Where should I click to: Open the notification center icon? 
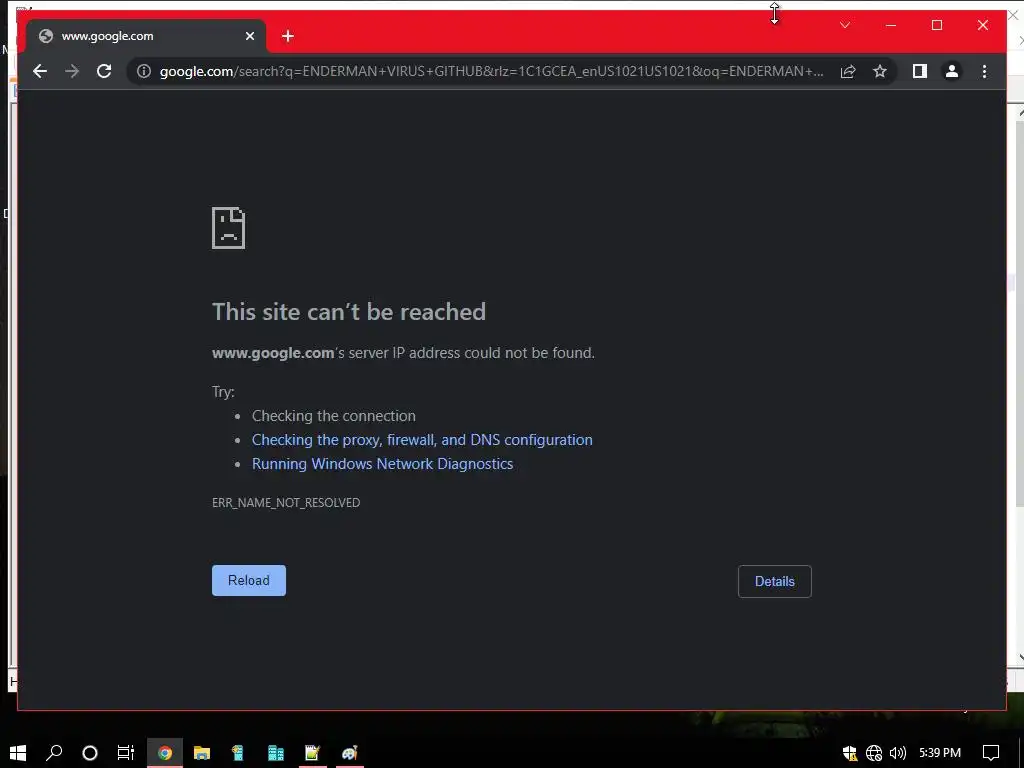991,753
